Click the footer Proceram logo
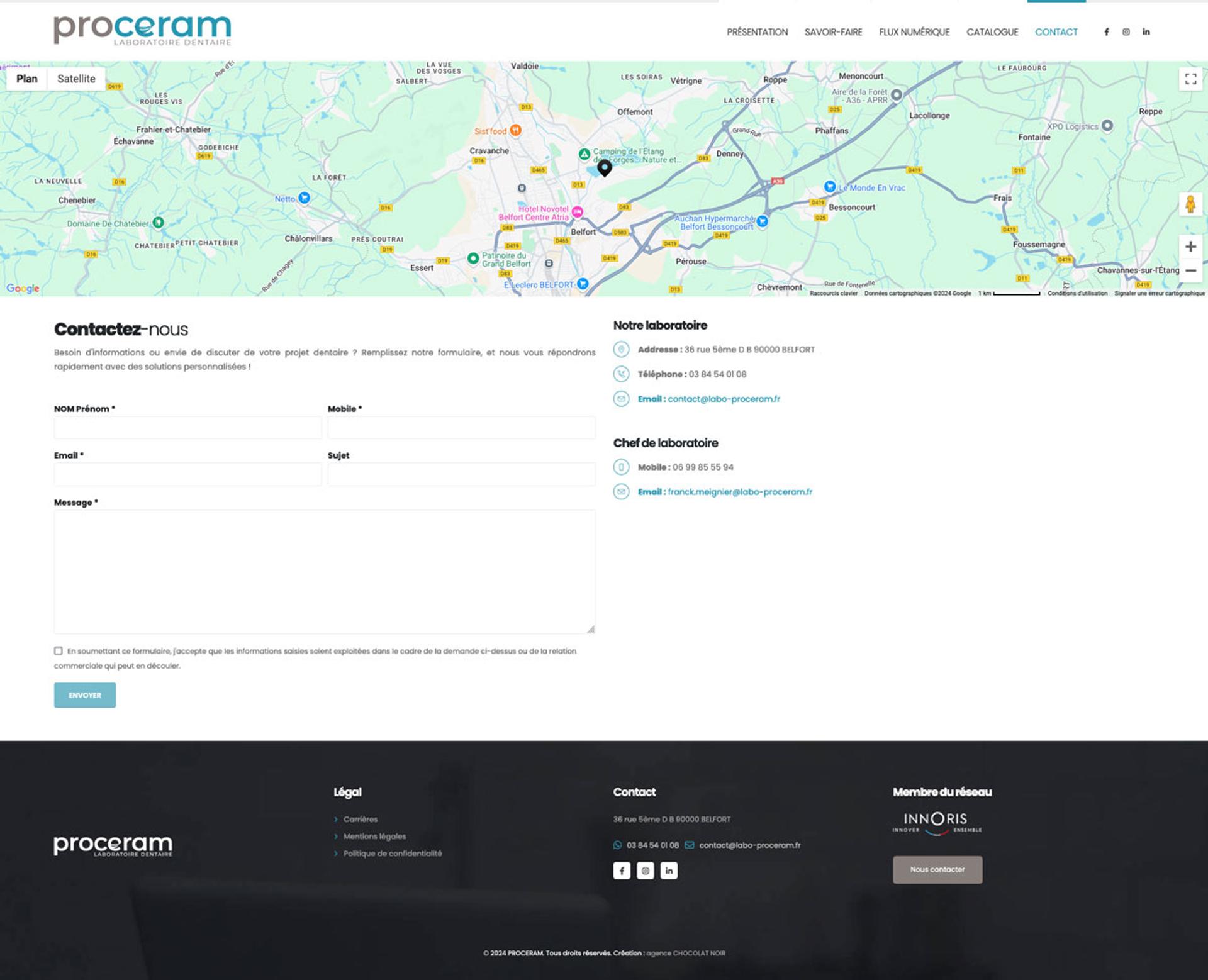This screenshot has height=980, width=1208. (x=113, y=845)
